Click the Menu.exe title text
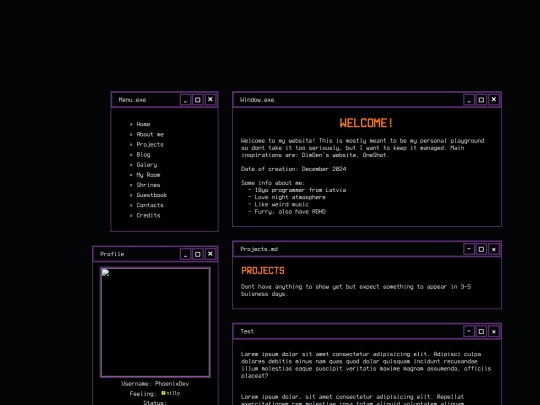This screenshot has width=540, height=405. [132, 100]
